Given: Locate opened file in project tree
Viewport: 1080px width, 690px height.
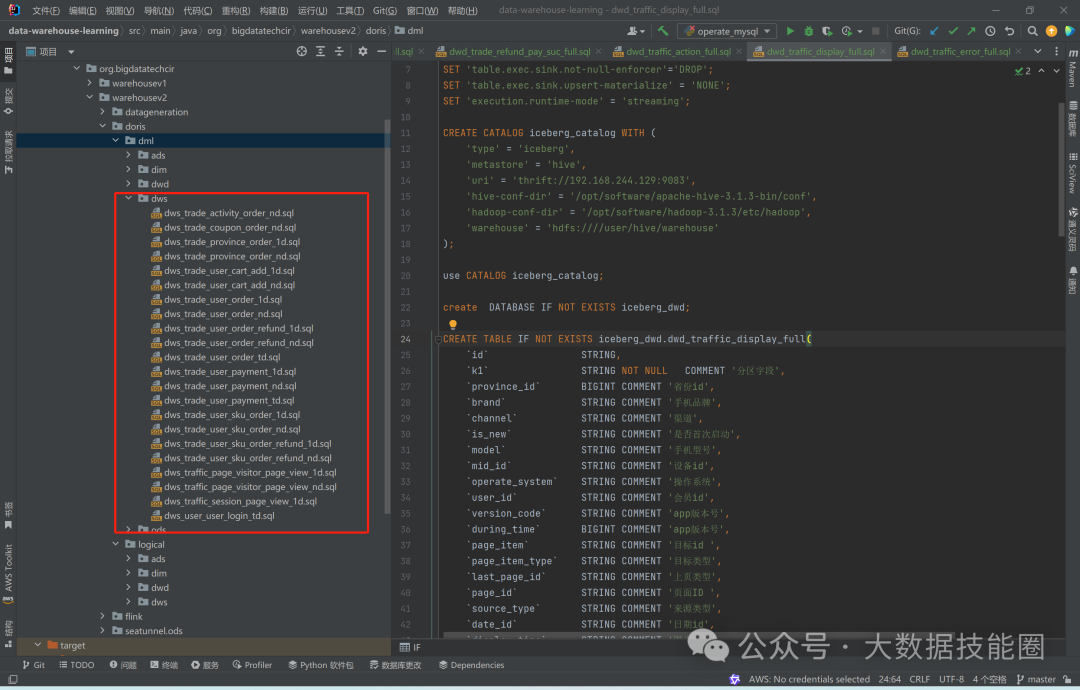Looking at the screenshot, I should pyautogui.click(x=302, y=51).
